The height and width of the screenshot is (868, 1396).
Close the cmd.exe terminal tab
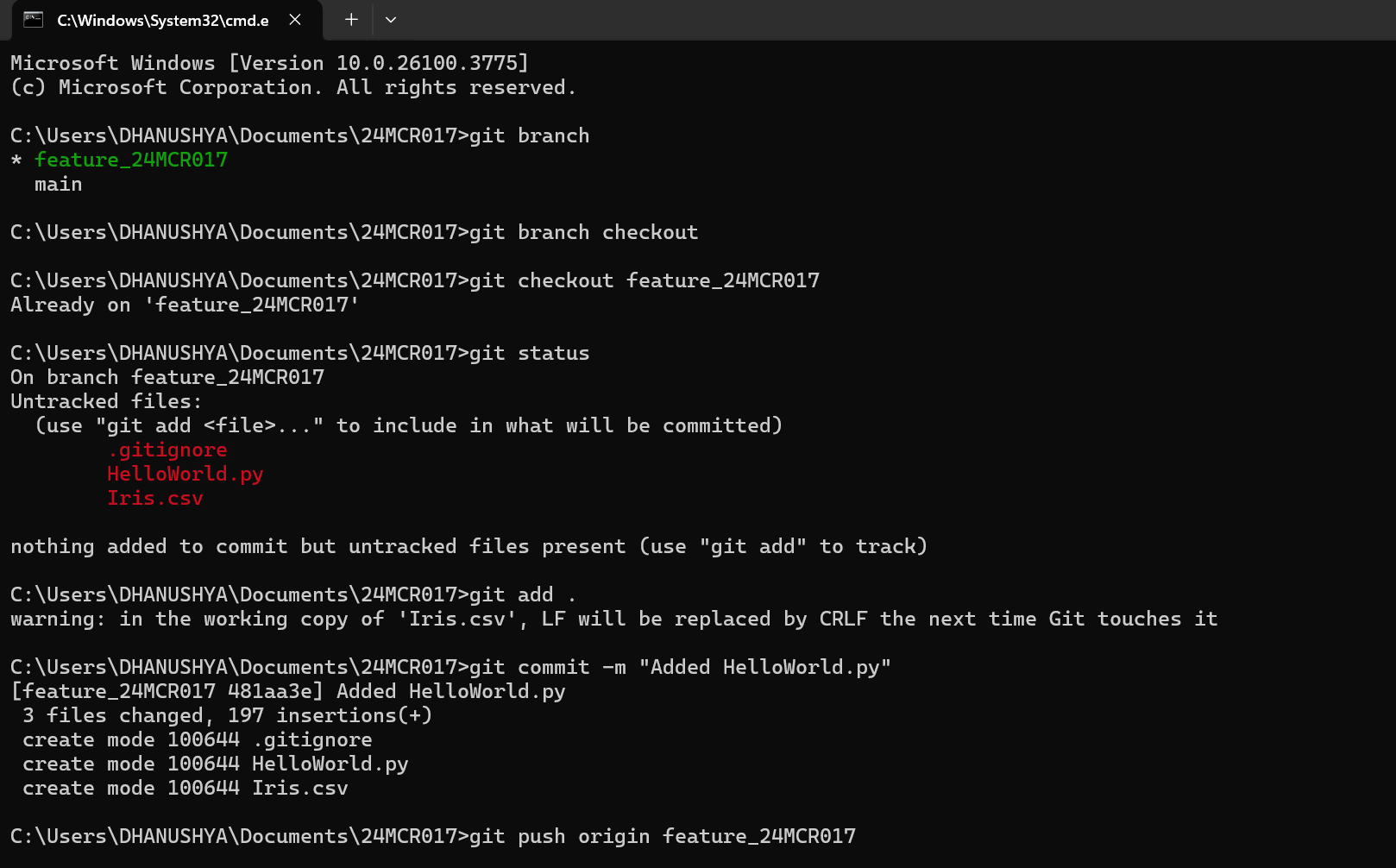[x=295, y=20]
